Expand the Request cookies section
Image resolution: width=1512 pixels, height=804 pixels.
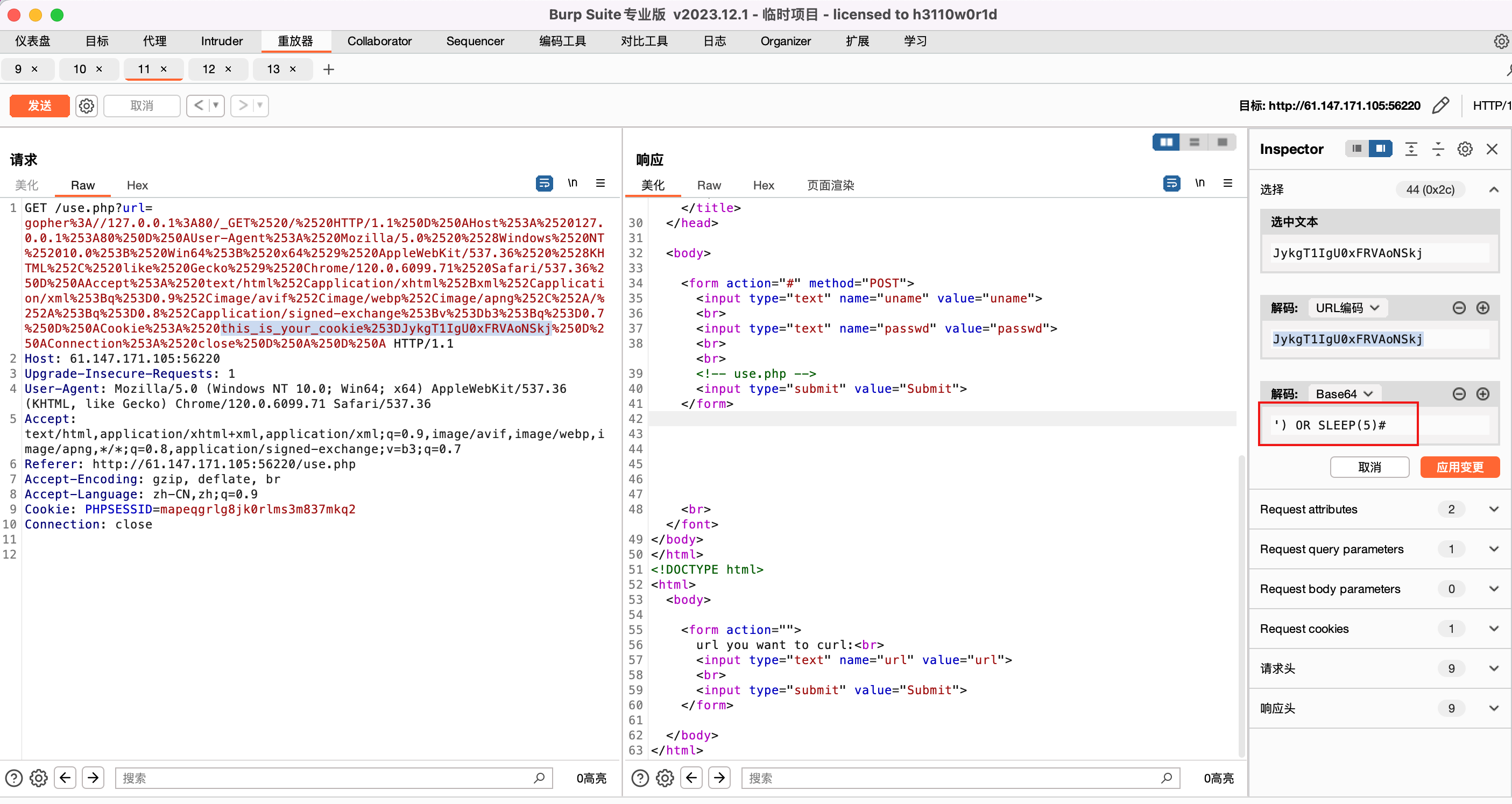pos(1494,629)
